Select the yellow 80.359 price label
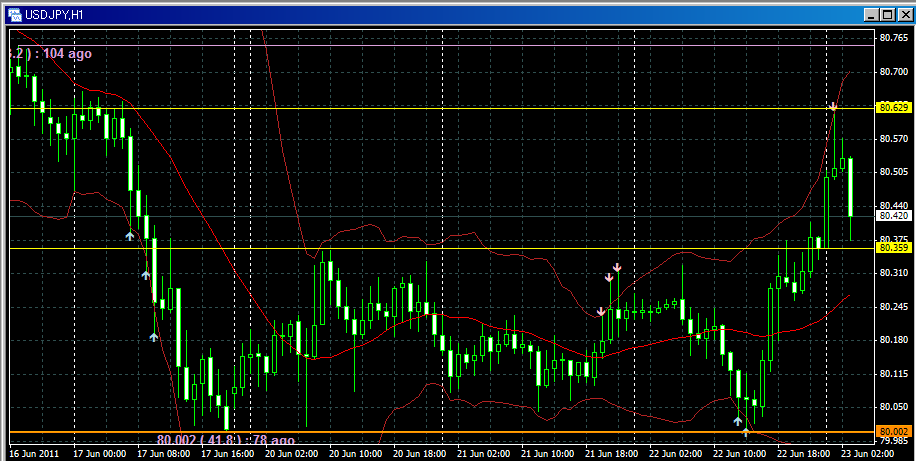This screenshot has width=916, height=461. coord(891,247)
